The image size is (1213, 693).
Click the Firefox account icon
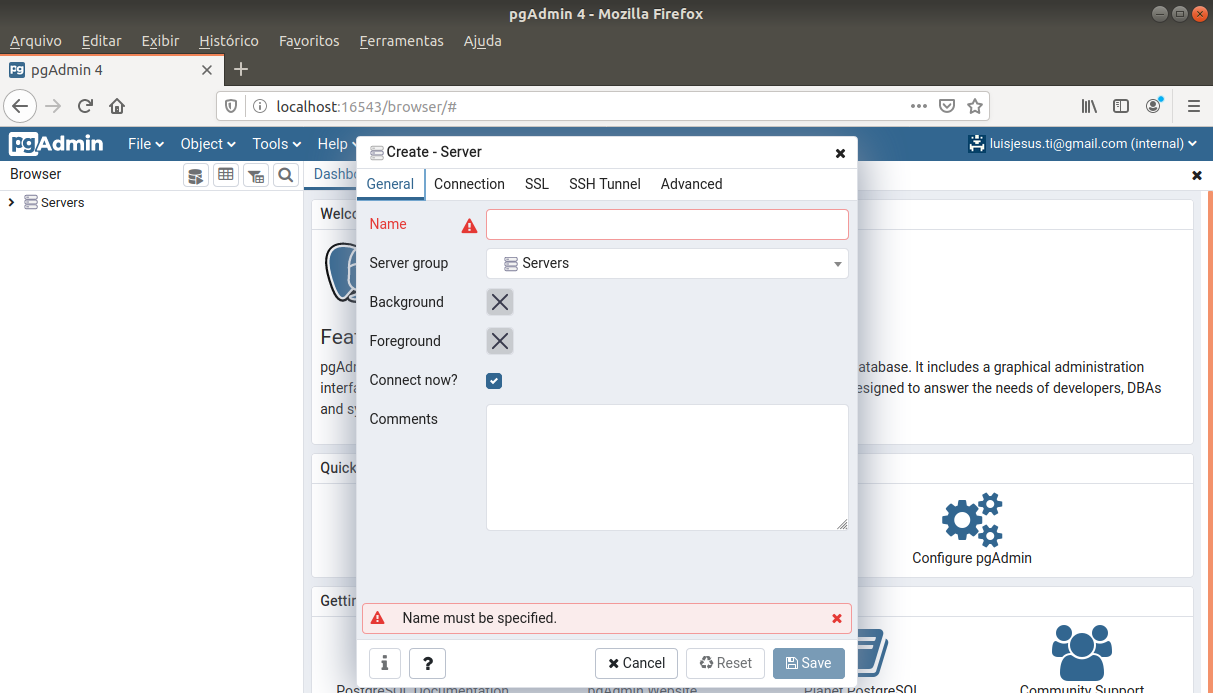coord(1154,105)
